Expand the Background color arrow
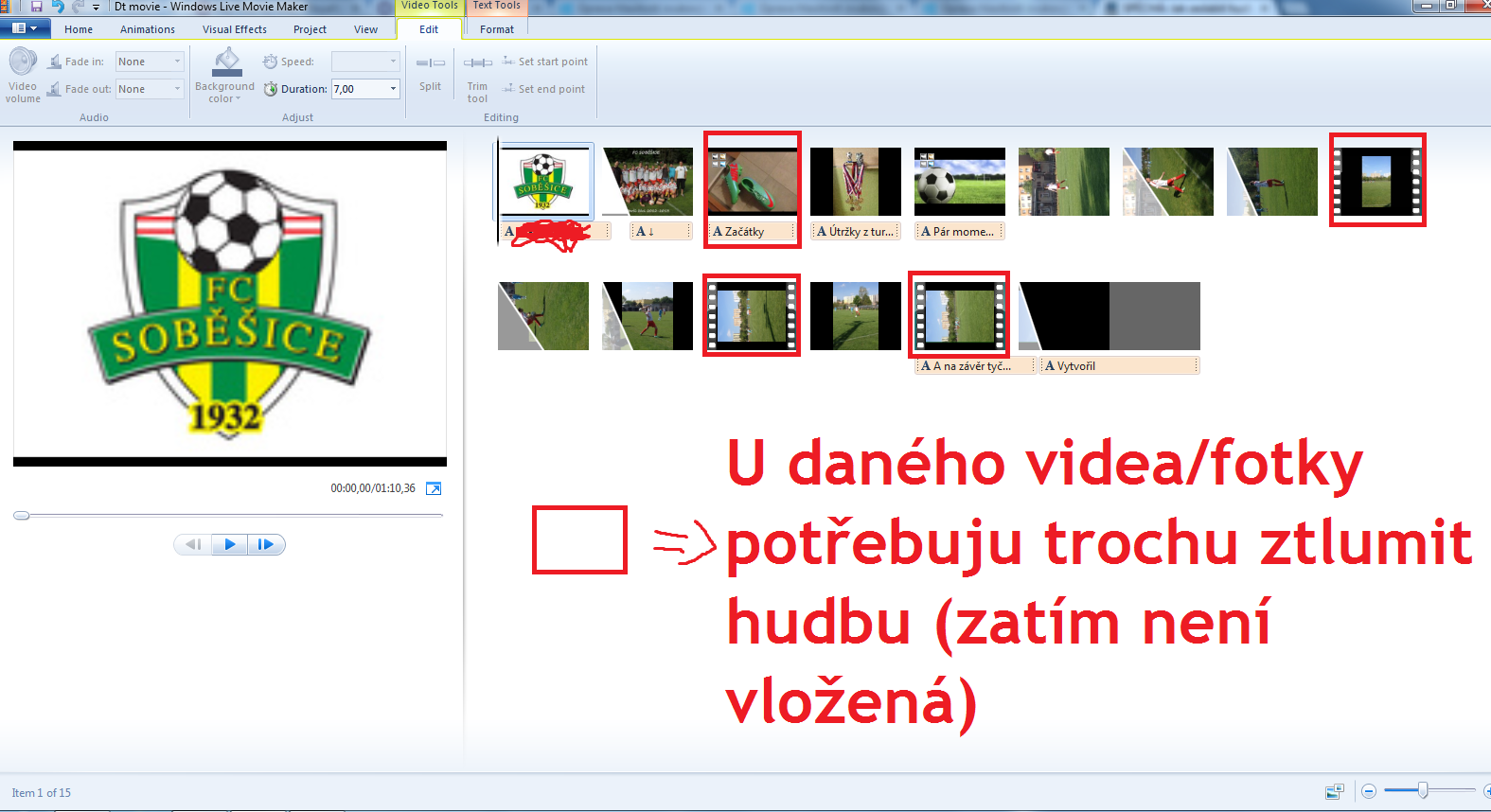 pyautogui.click(x=239, y=99)
